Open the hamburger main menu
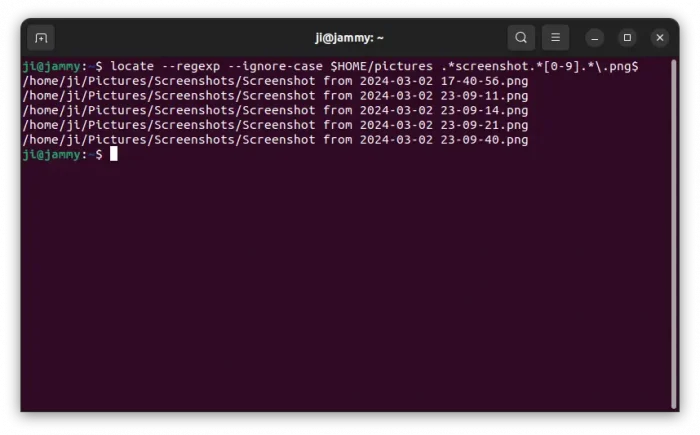This screenshot has width=700, height=435. [x=555, y=38]
